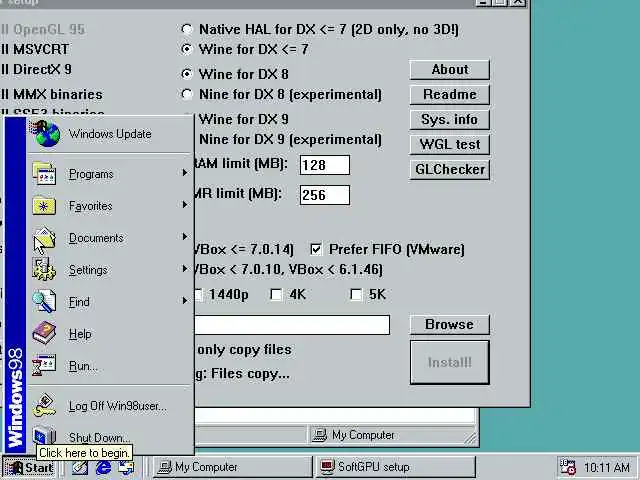Click the Shut Down monitor icon
The height and width of the screenshot is (480, 640).
tap(44, 436)
